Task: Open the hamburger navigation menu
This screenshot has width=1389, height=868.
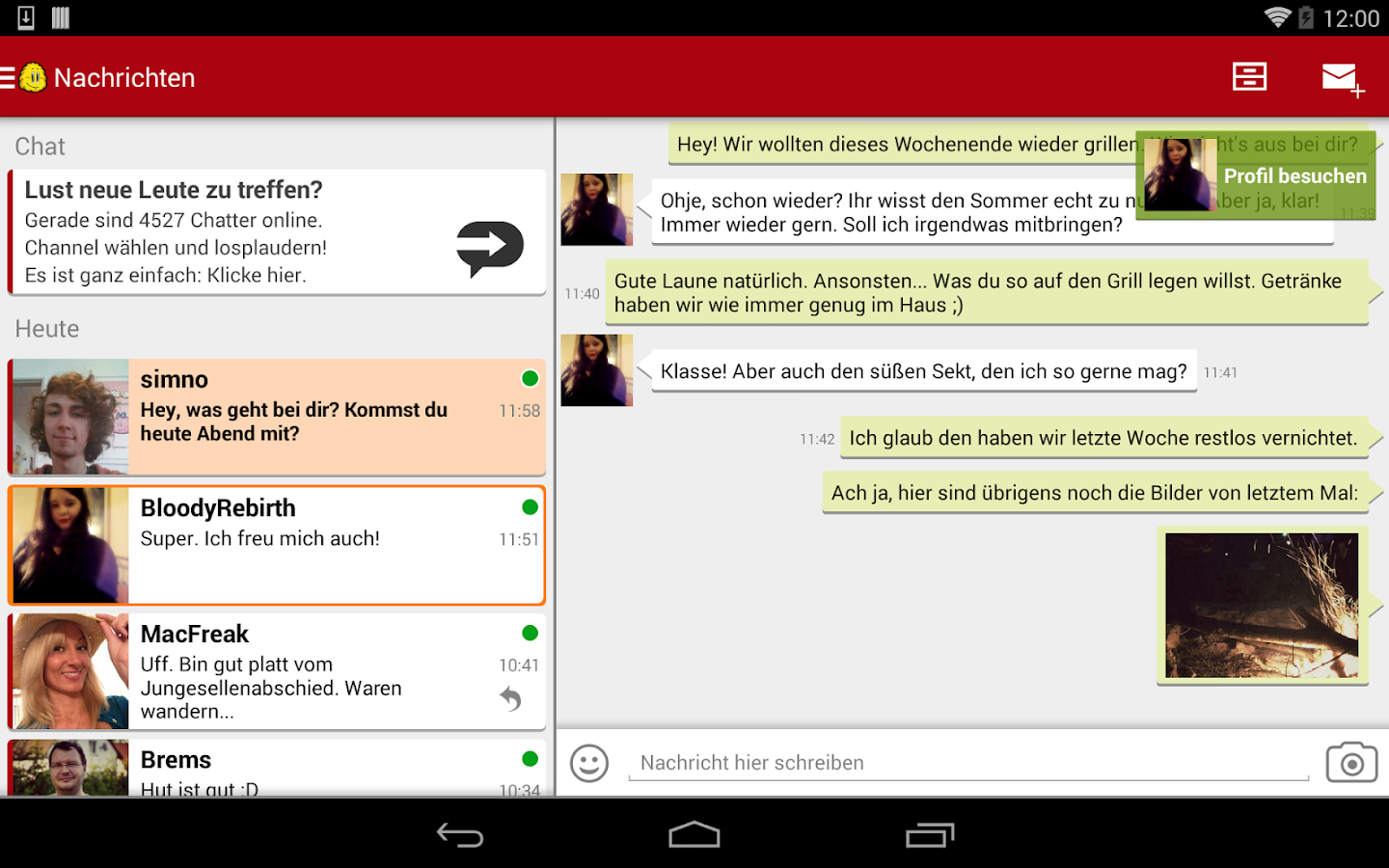Action: (x=8, y=77)
